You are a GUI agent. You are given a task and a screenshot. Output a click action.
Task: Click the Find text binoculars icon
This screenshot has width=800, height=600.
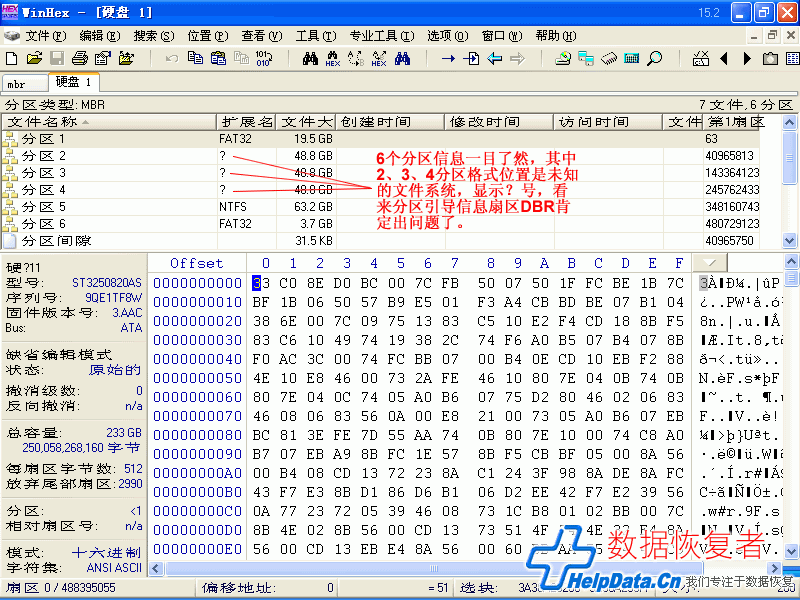(310, 58)
